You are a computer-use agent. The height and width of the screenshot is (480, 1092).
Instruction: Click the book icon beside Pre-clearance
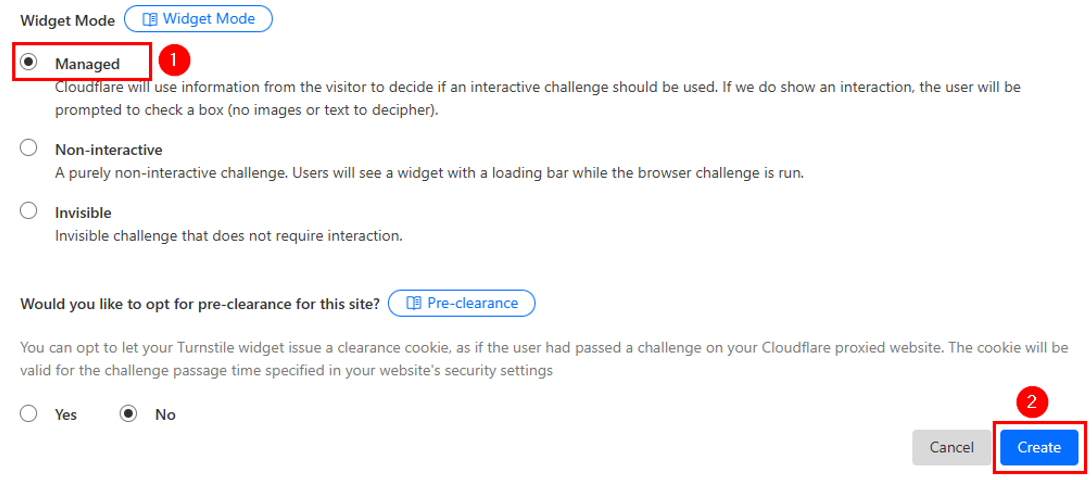click(414, 303)
